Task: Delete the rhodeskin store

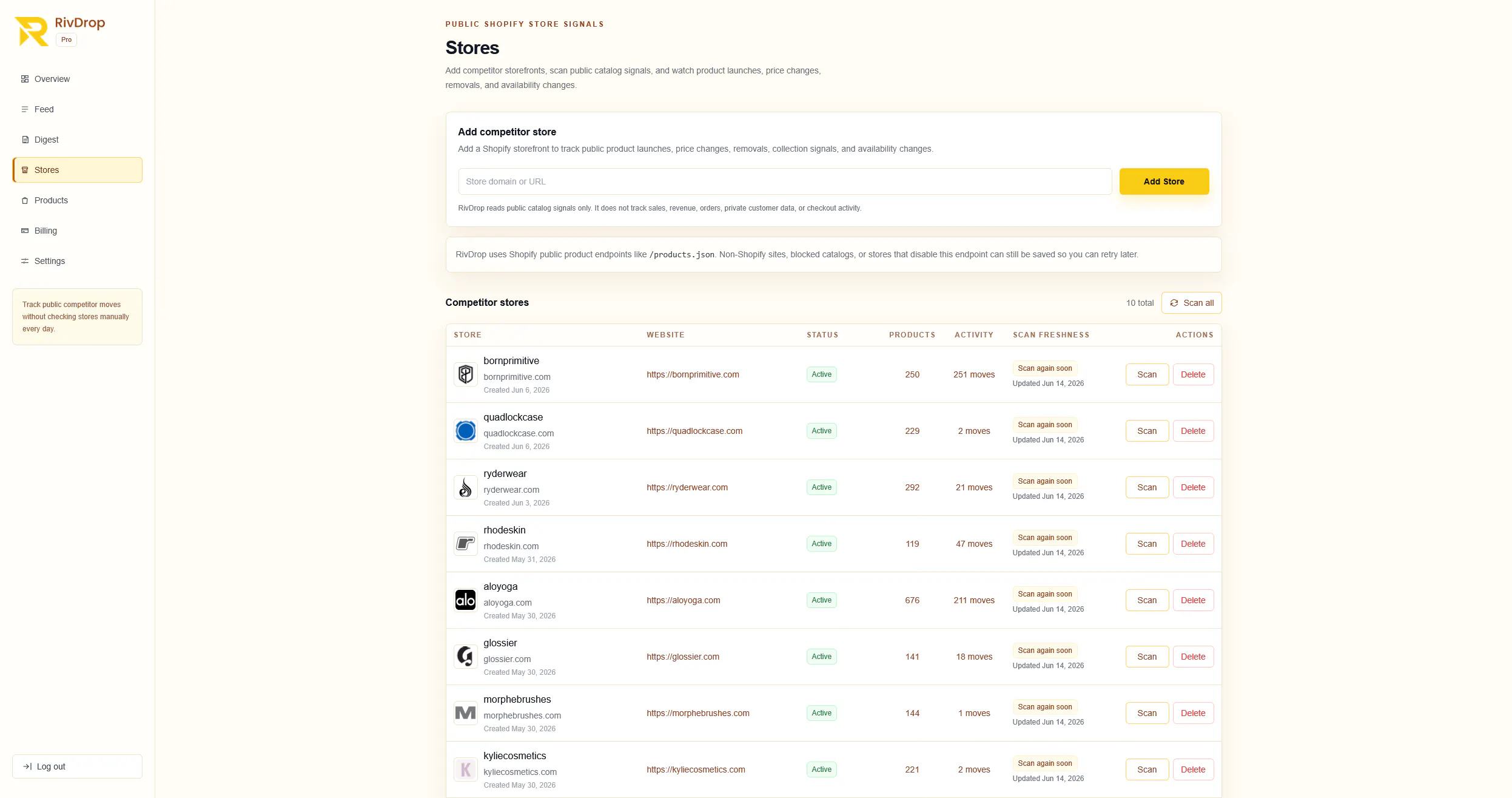Action: click(x=1193, y=544)
